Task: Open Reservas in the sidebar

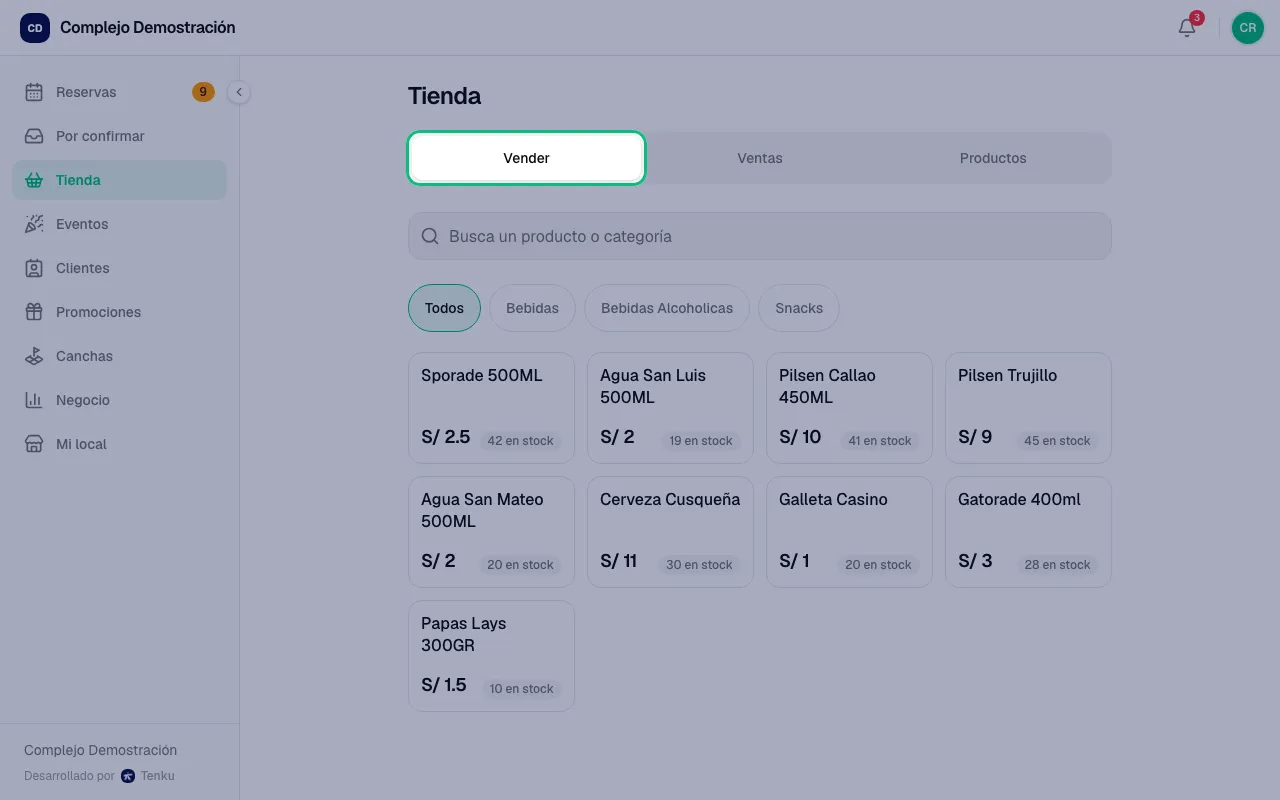Action: click(x=120, y=92)
